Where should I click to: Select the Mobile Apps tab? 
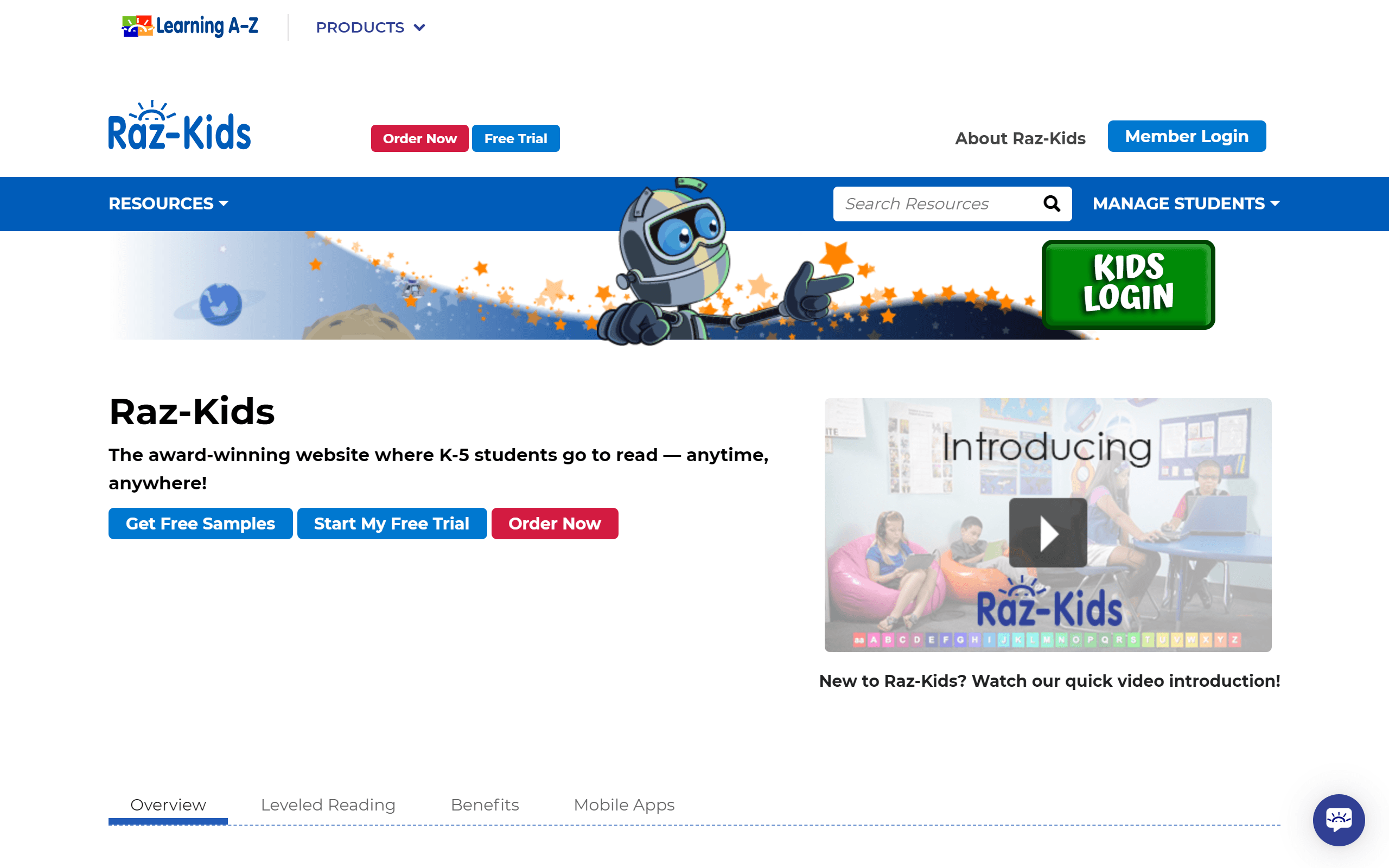click(624, 805)
